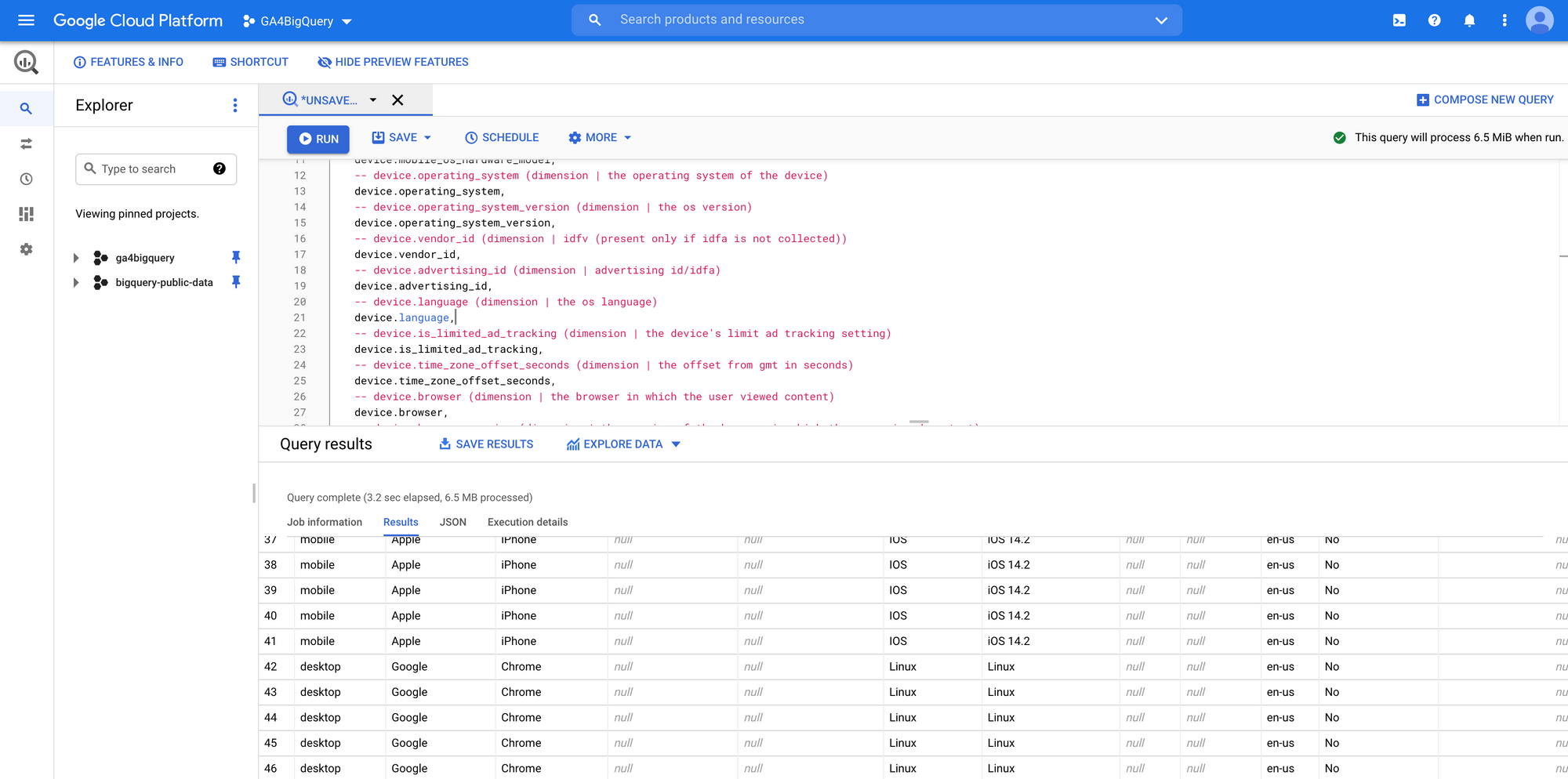Open Data transfers icon in sidebar
The width and height of the screenshot is (1568, 779).
tap(26, 143)
